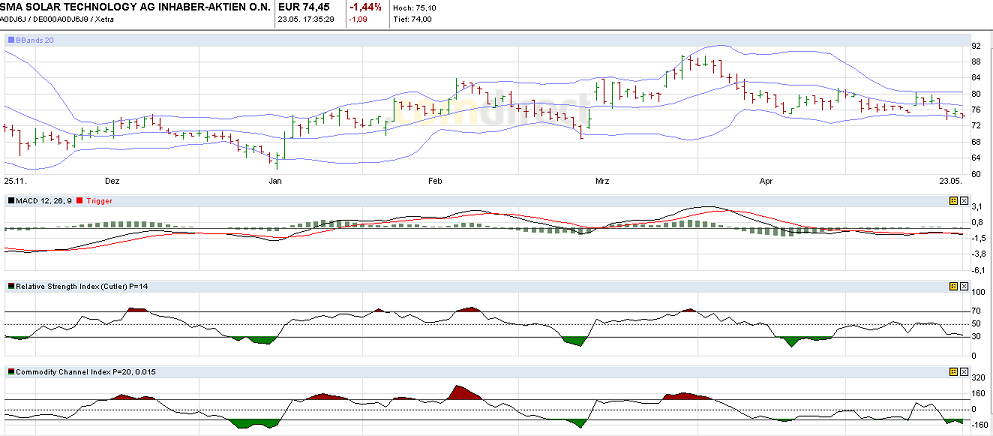993x436 pixels.
Task: Click the '92' price axis label
Action: click(x=976, y=46)
